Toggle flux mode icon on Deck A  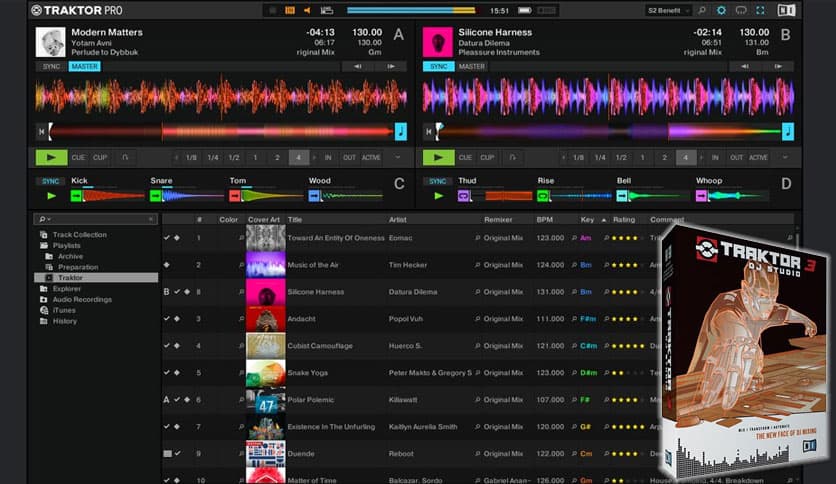(125, 157)
